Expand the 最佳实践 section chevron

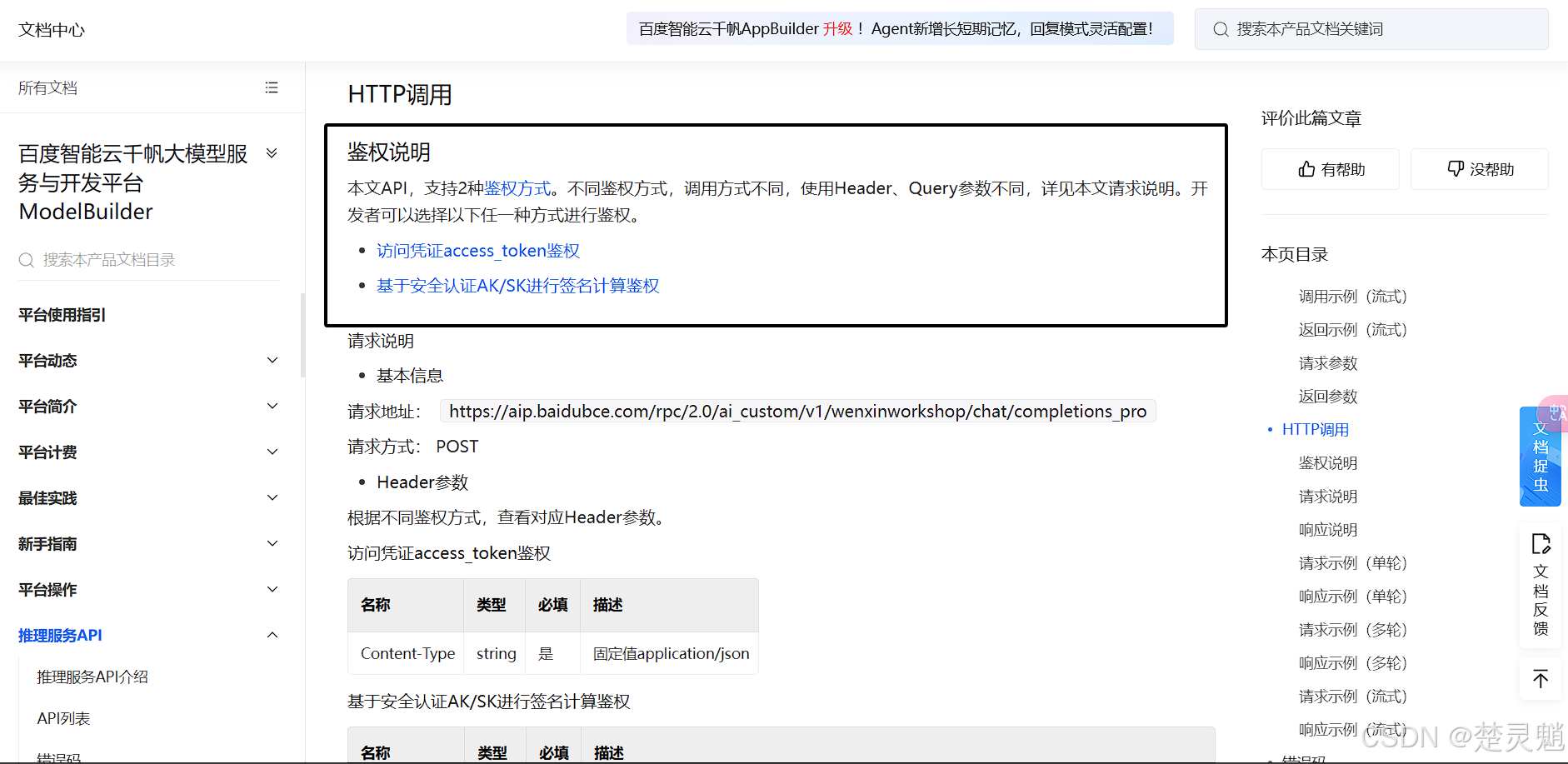pyautogui.click(x=272, y=497)
